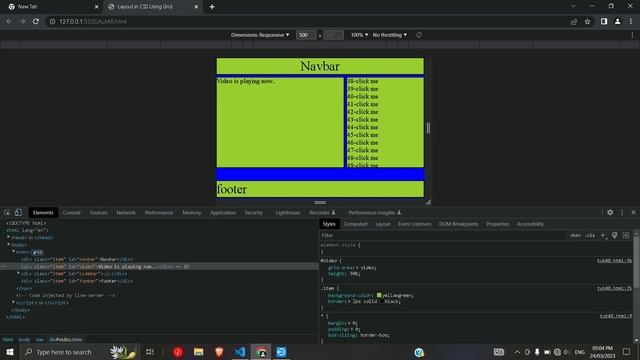Open the Security tab
Viewport: 640px width, 360px height.
(x=253, y=213)
